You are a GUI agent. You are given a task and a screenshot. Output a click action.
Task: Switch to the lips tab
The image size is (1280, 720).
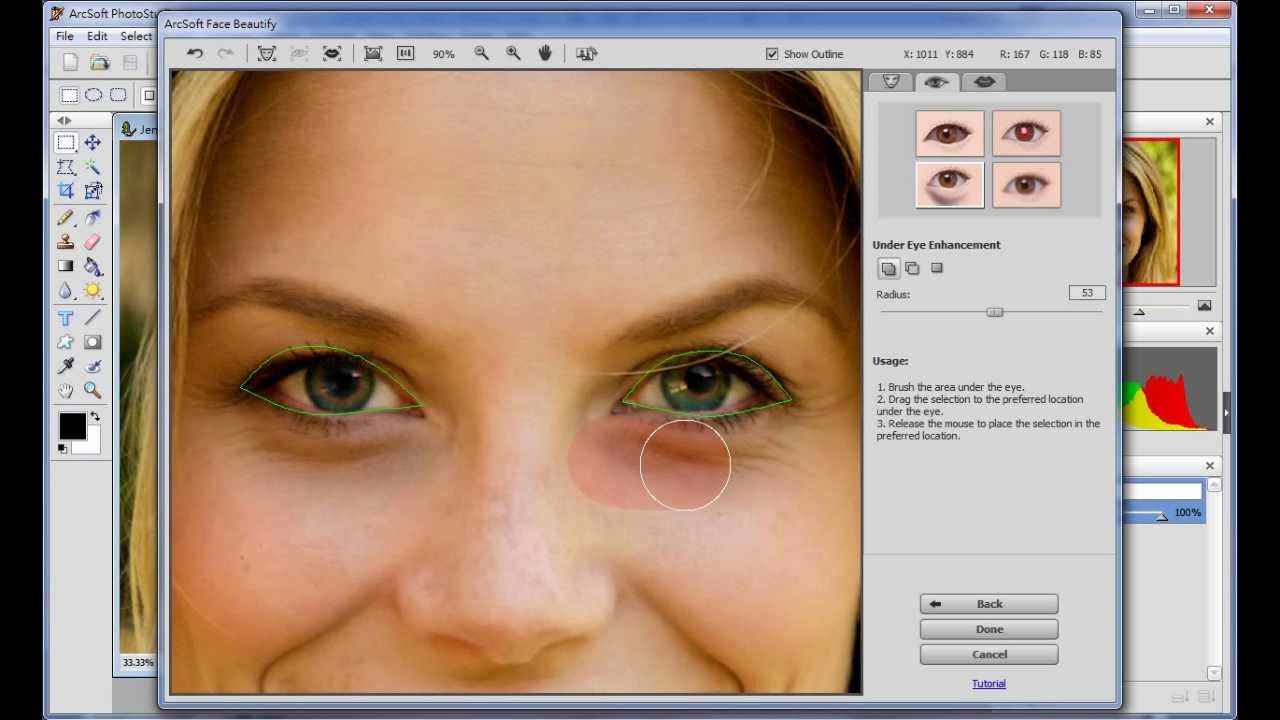984,82
